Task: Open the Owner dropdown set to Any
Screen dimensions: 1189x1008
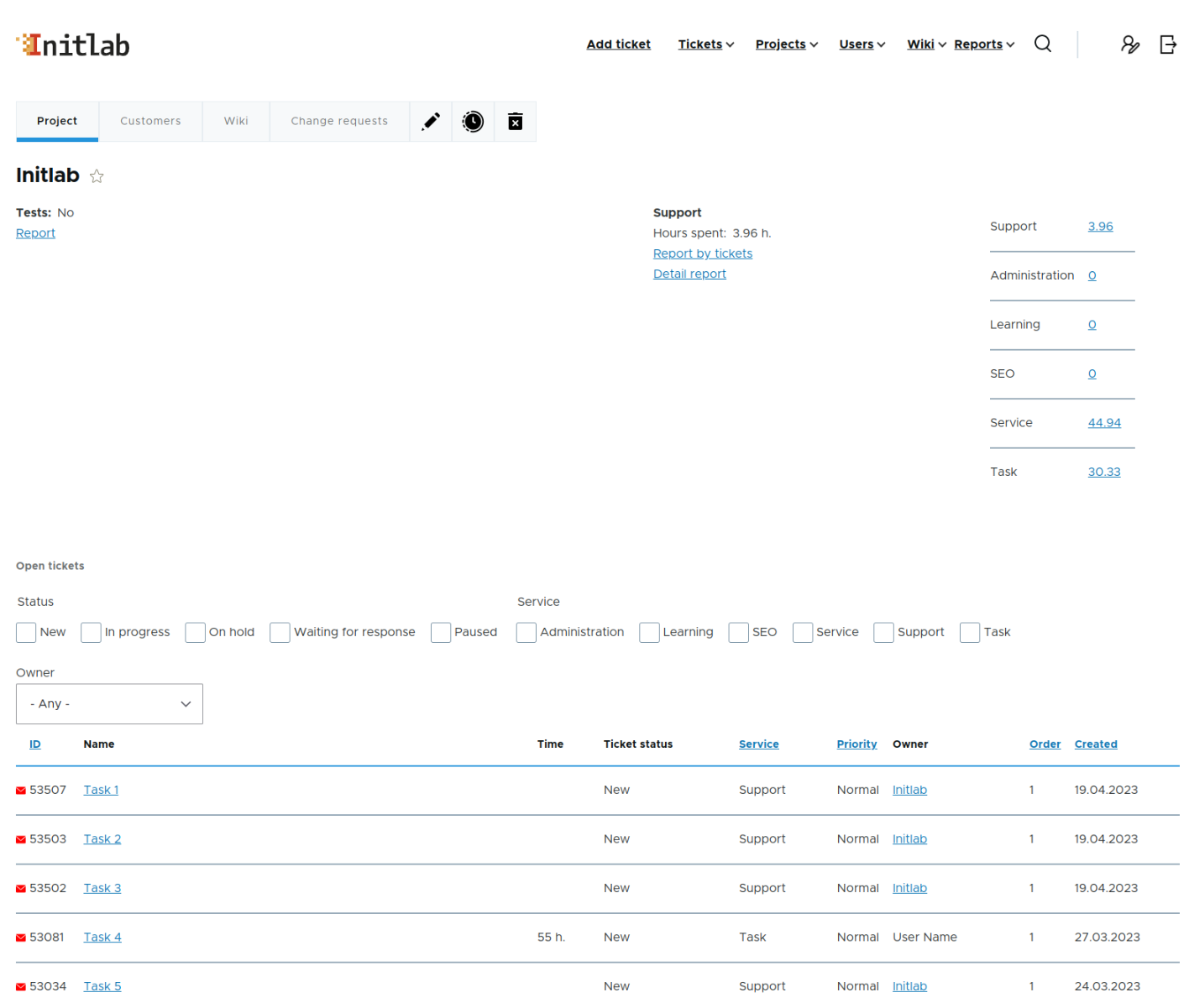Action: pos(109,703)
